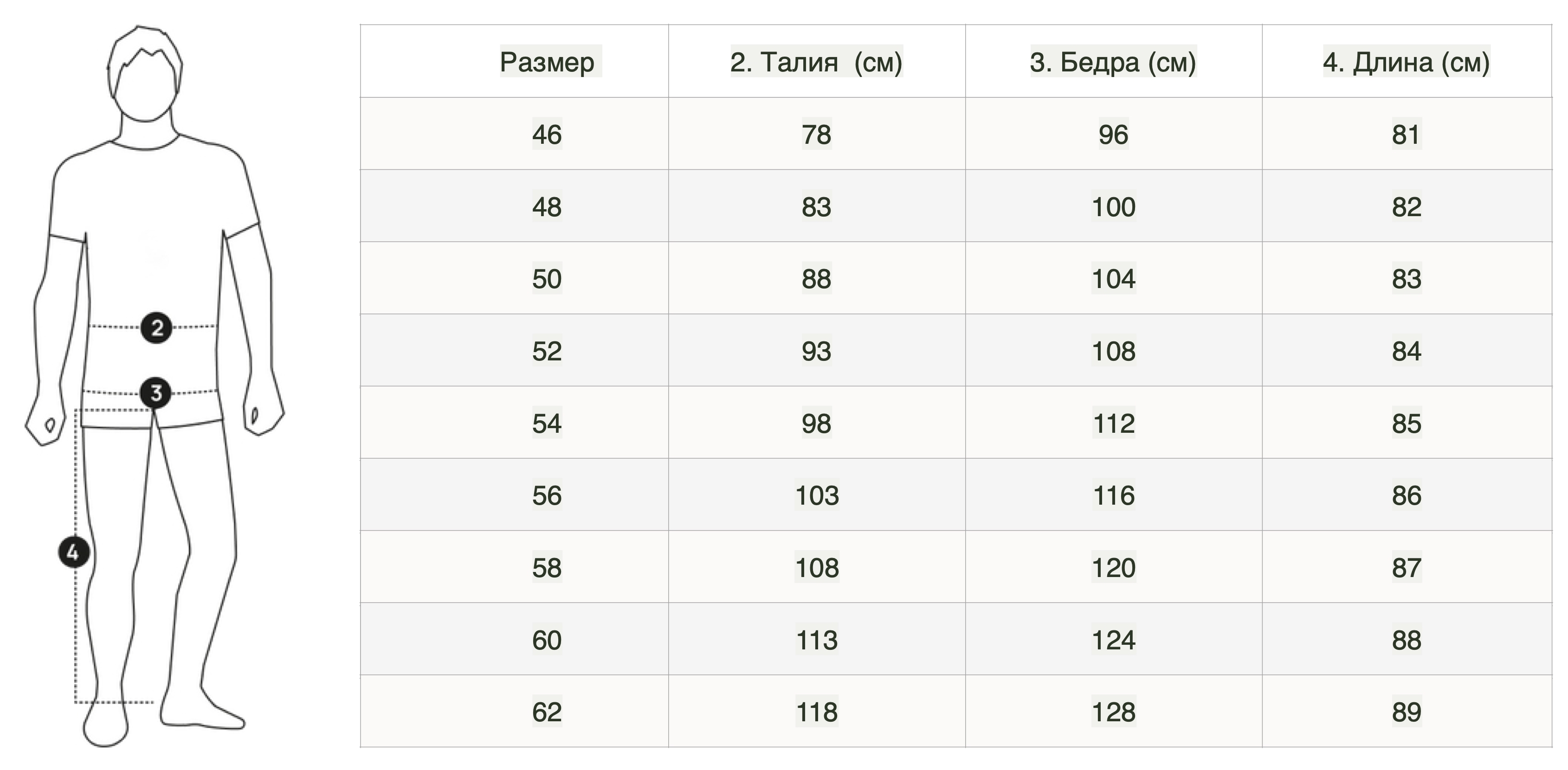Screen dimensions: 1568x770
Task: Click size 46 in the Размер column
Action: pos(547,134)
